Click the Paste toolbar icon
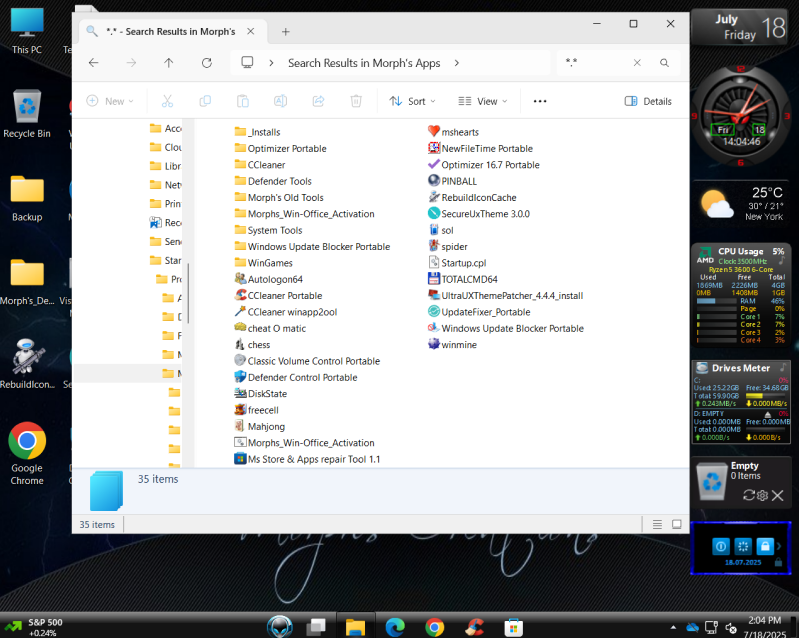 click(x=243, y=101)
